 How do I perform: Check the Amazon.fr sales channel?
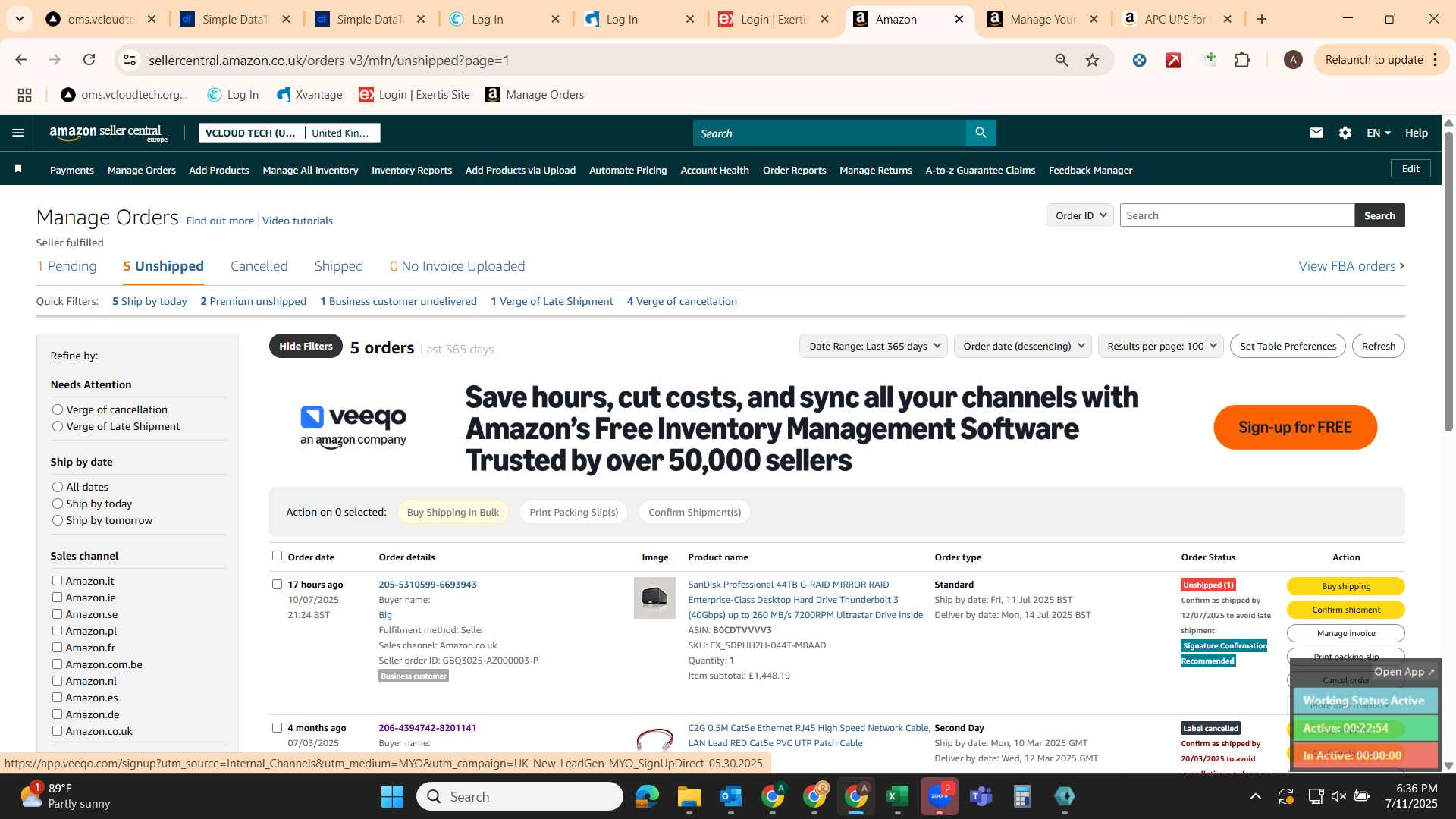[57, 648]
